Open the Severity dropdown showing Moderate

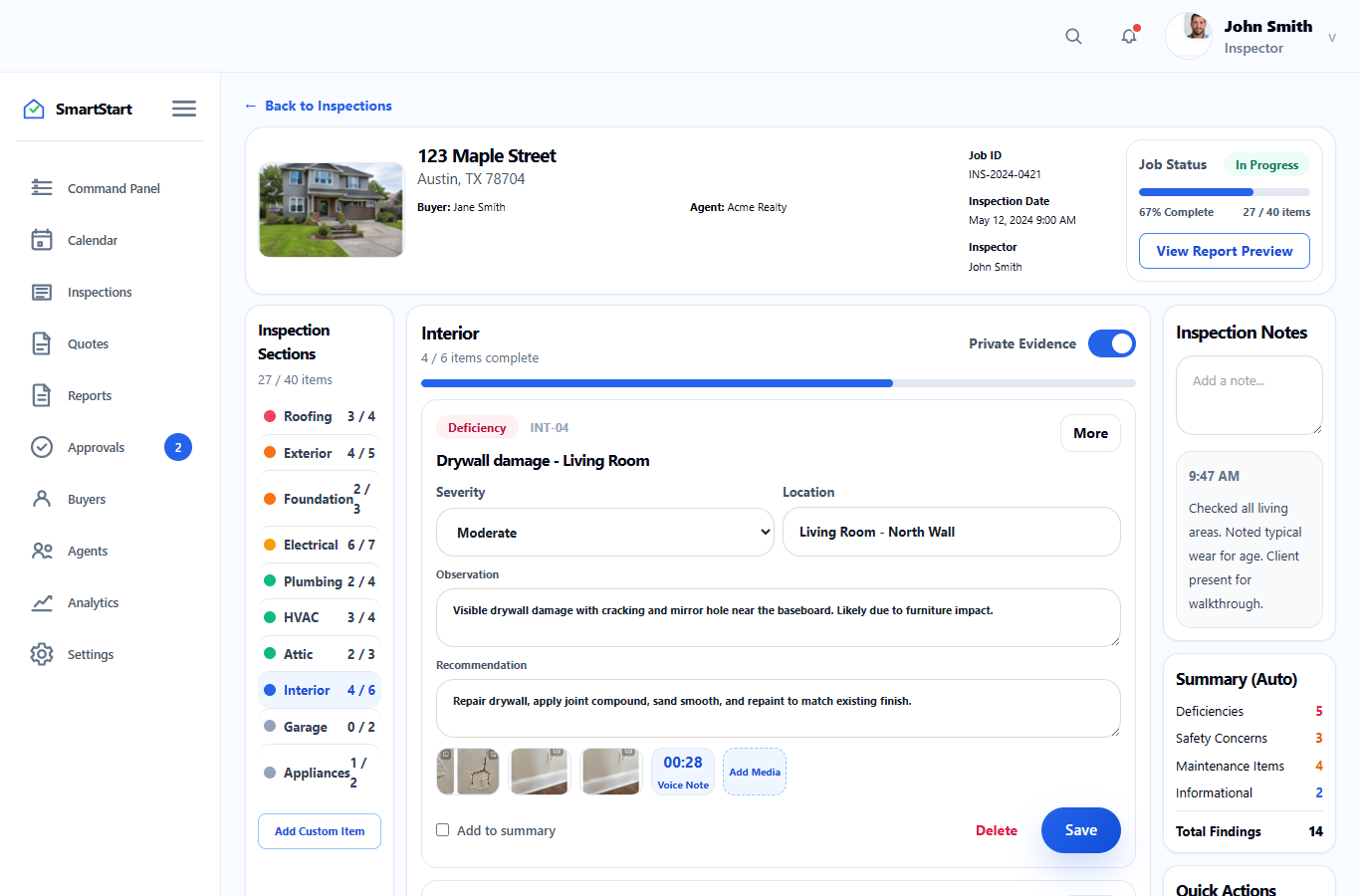coord(605,532)
